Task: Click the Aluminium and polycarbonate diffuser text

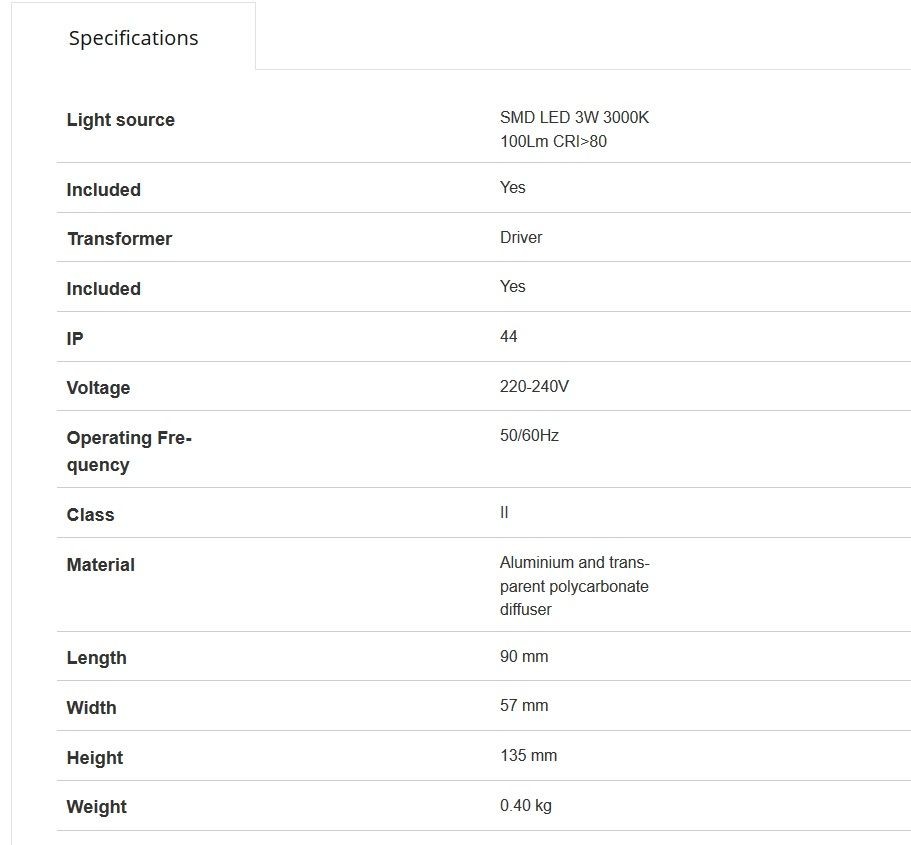Action: (574, 586)
